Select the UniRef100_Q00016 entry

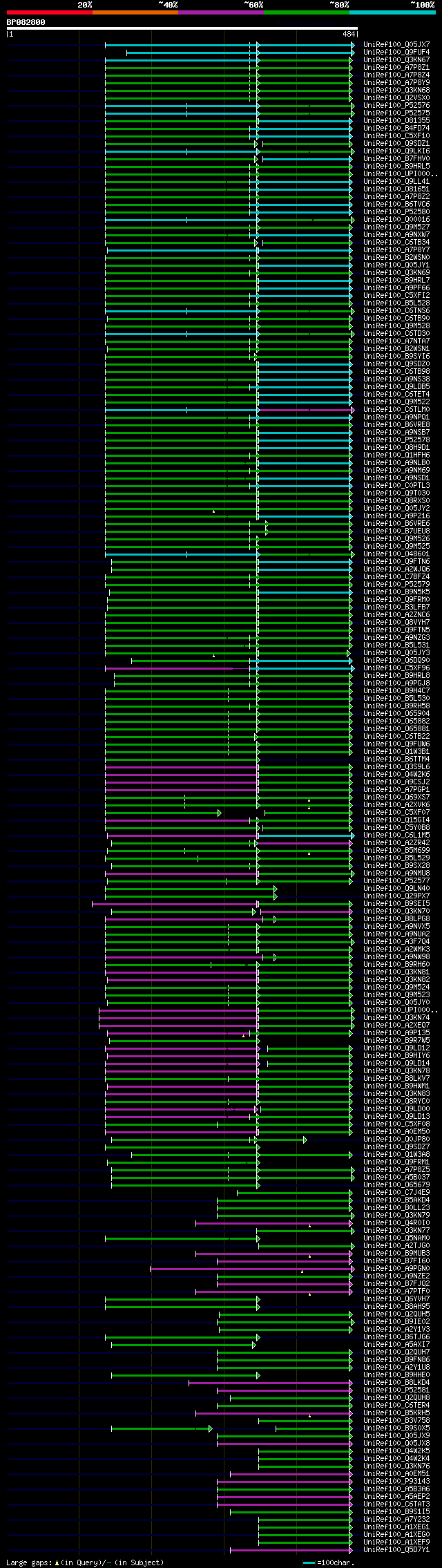tap(396, 219)
